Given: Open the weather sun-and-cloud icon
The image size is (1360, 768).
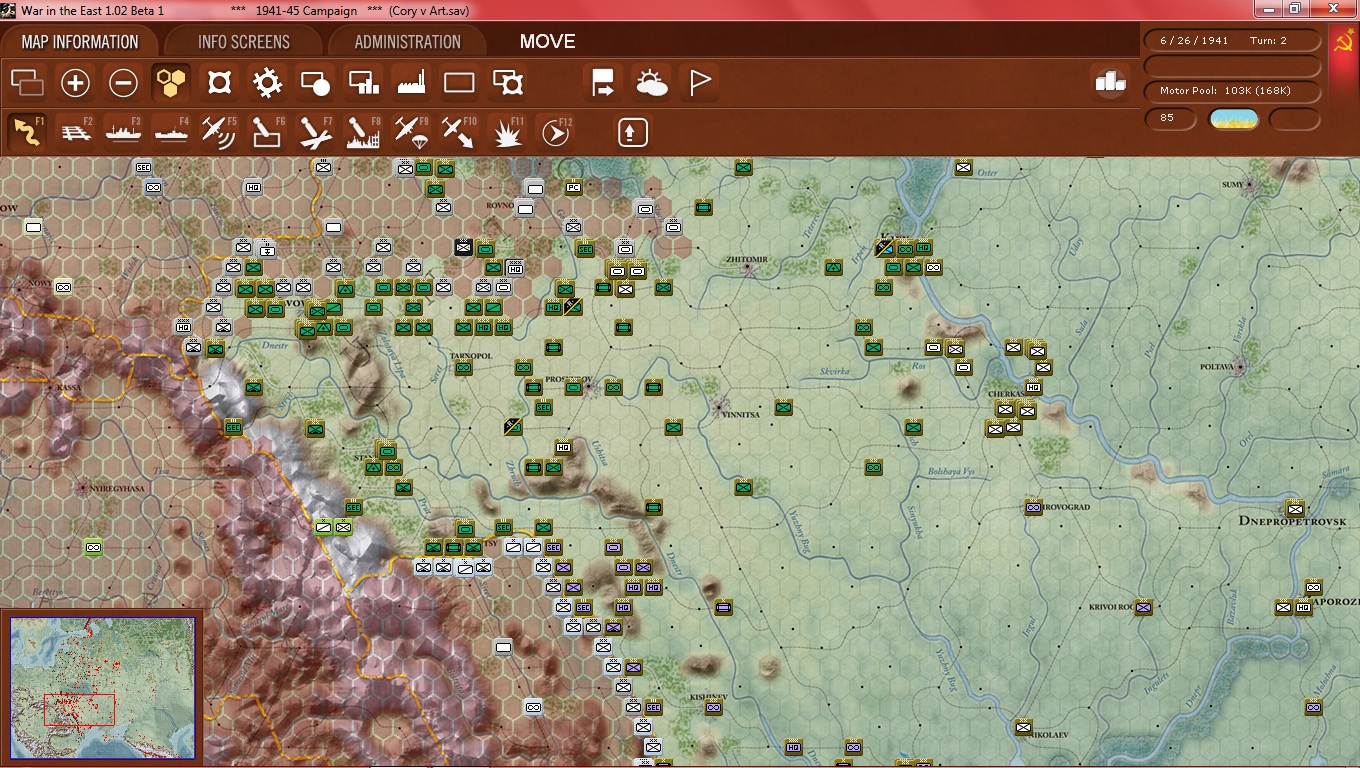Looking at the screenshot, I should (x=652, y=82).
